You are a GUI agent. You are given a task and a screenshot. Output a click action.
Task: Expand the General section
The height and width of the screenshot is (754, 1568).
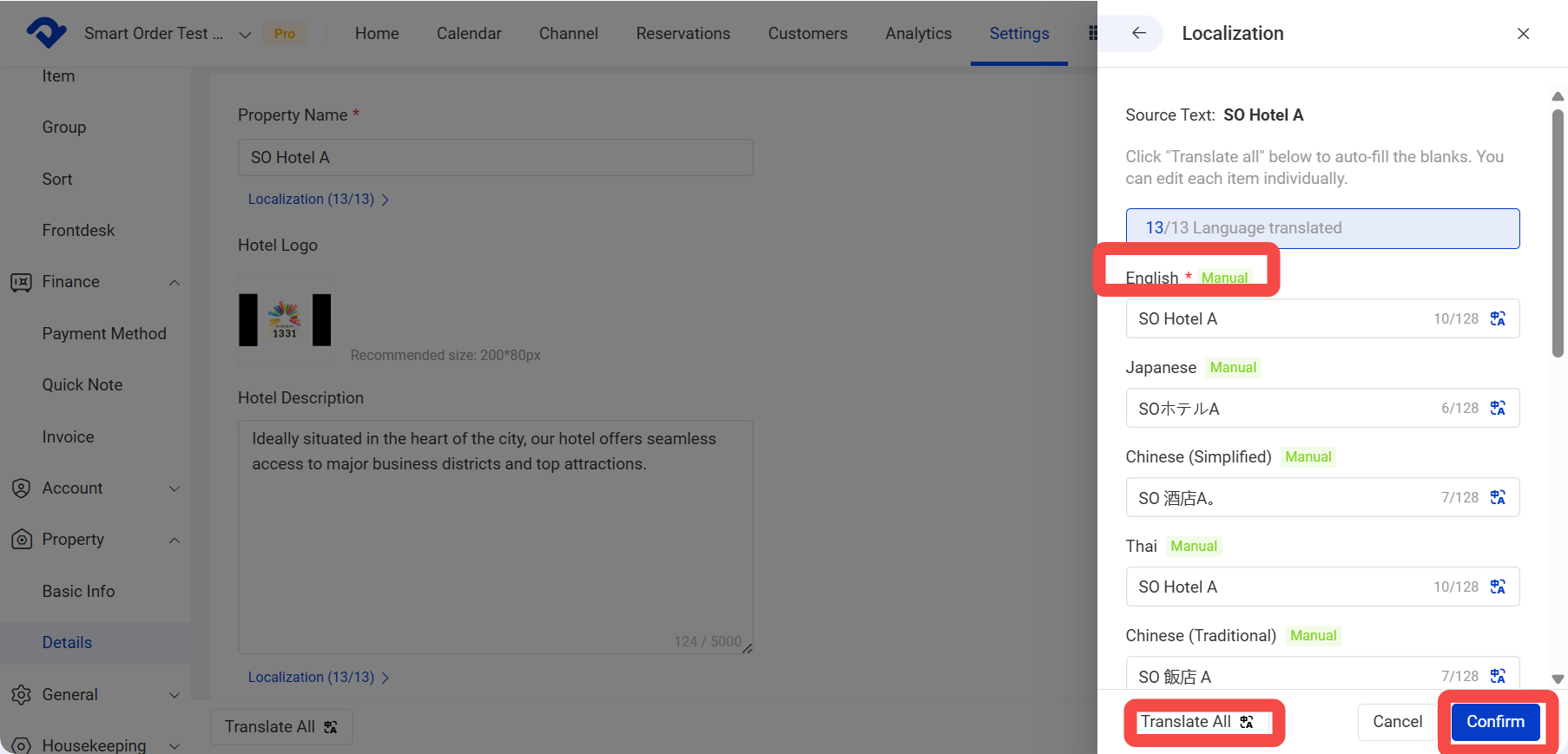click(175, 695)
